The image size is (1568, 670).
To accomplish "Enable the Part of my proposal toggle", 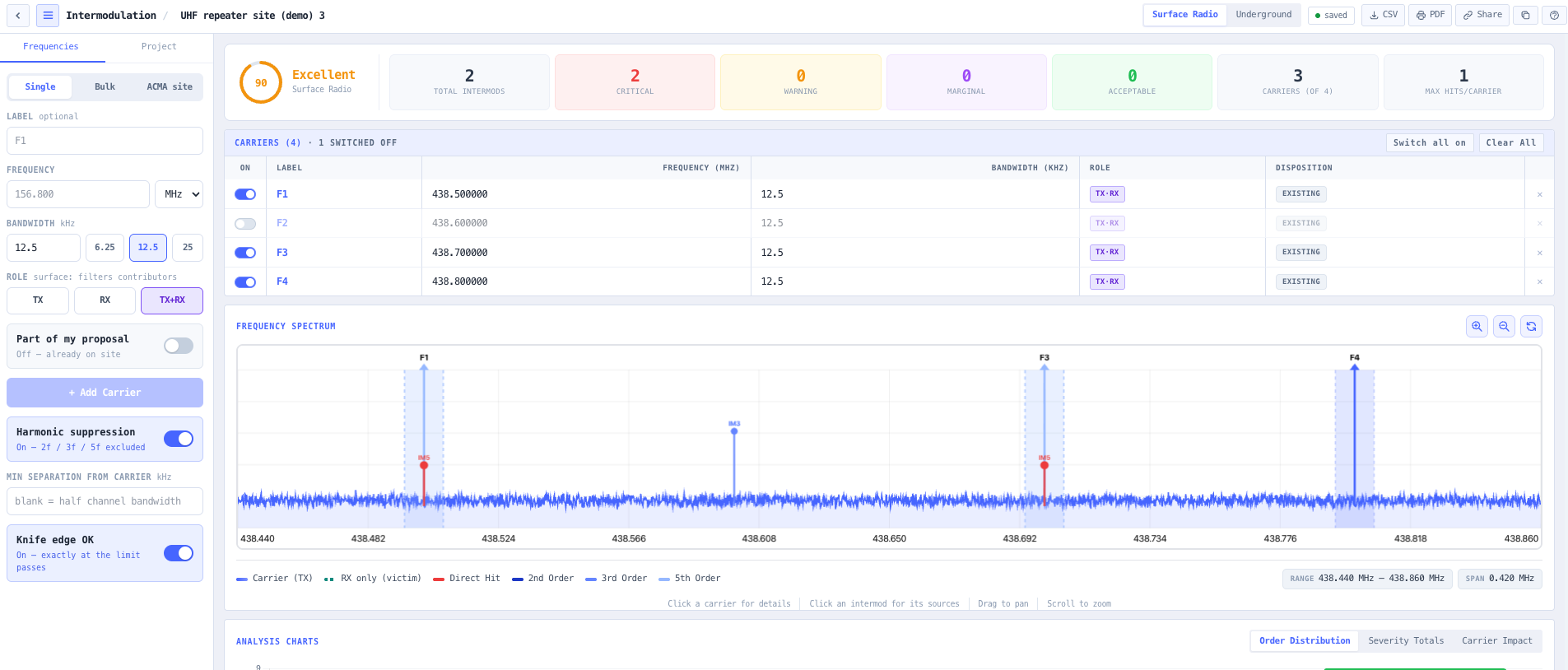I will point(179,346).
